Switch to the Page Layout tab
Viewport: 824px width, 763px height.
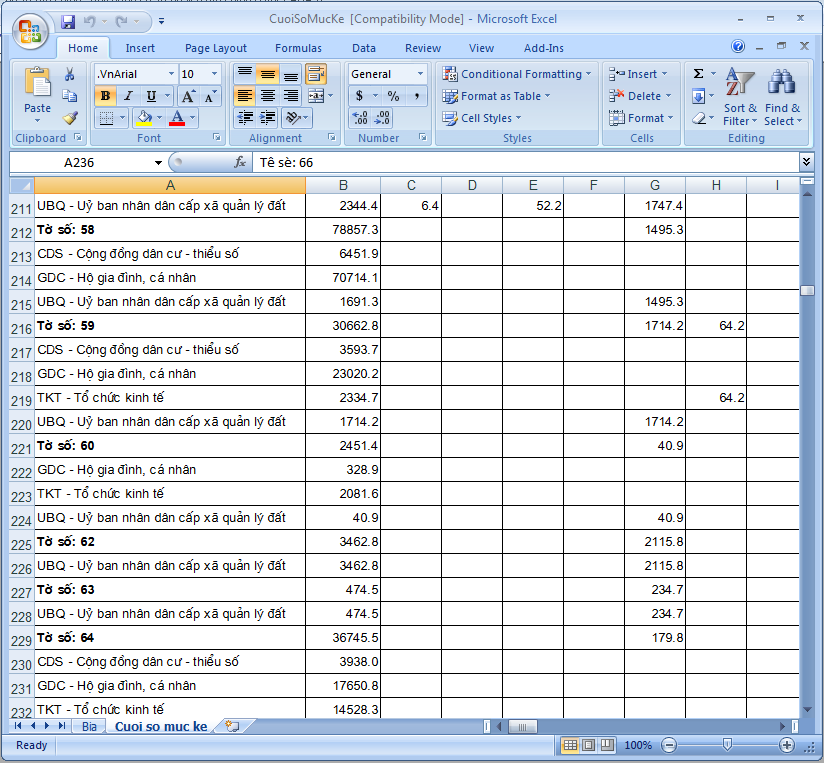click(x=215, y=48)
